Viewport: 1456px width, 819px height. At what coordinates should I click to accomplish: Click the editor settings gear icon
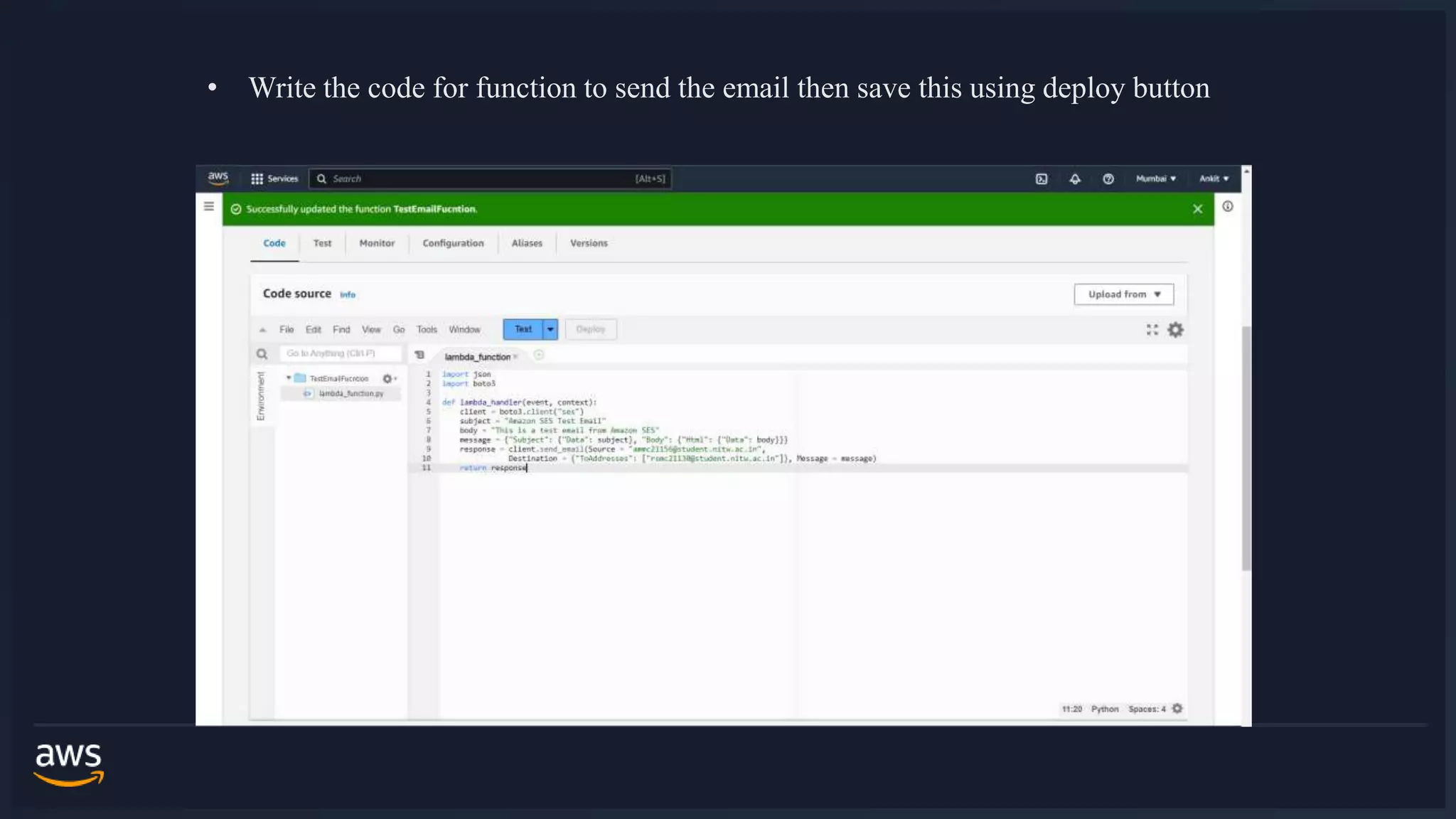1176,330
